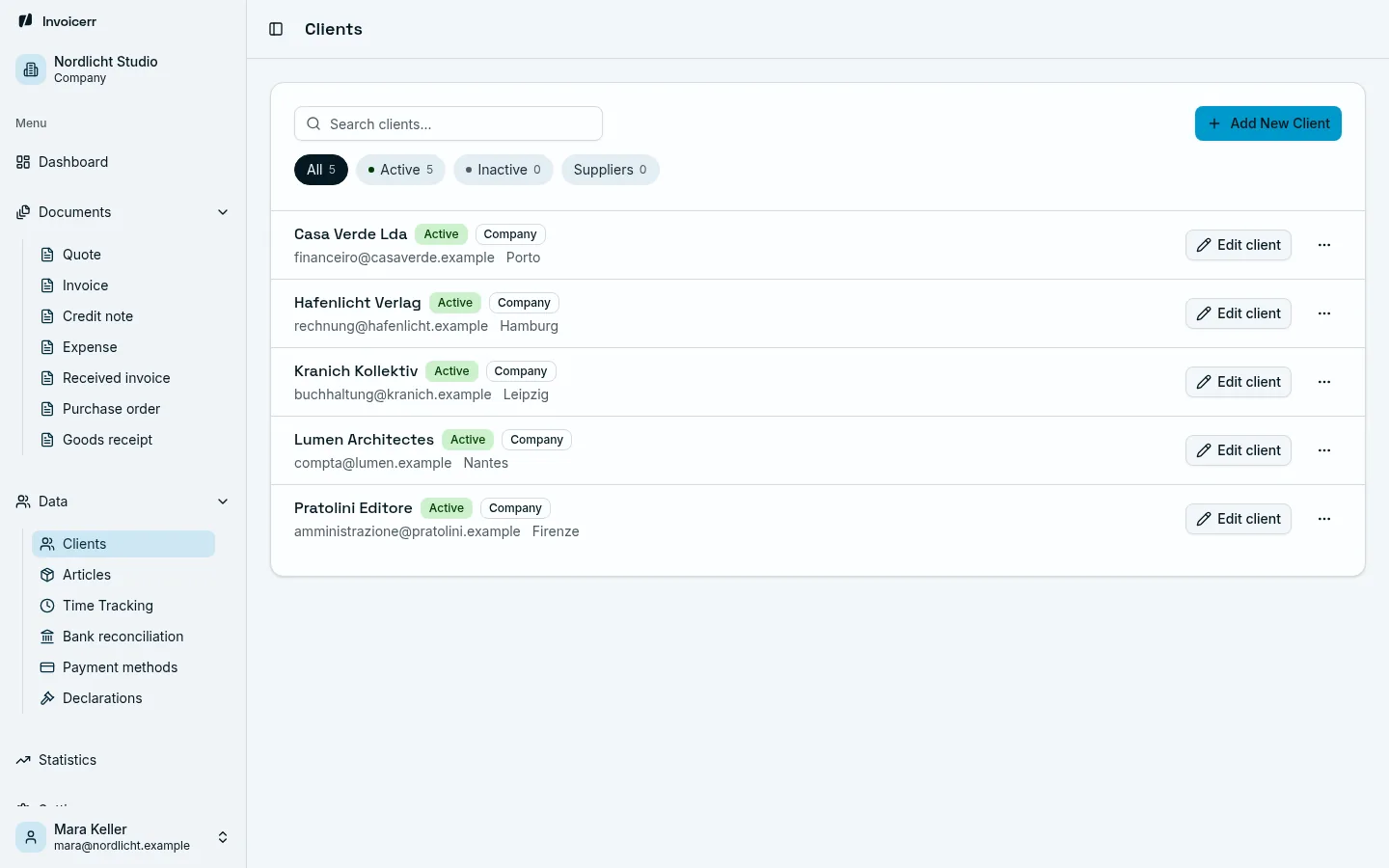Screen dimensions: 1389x868
Task: Click the Nordlicht Studio company icon
Action: pyautogui.click(x=31, y=69)
